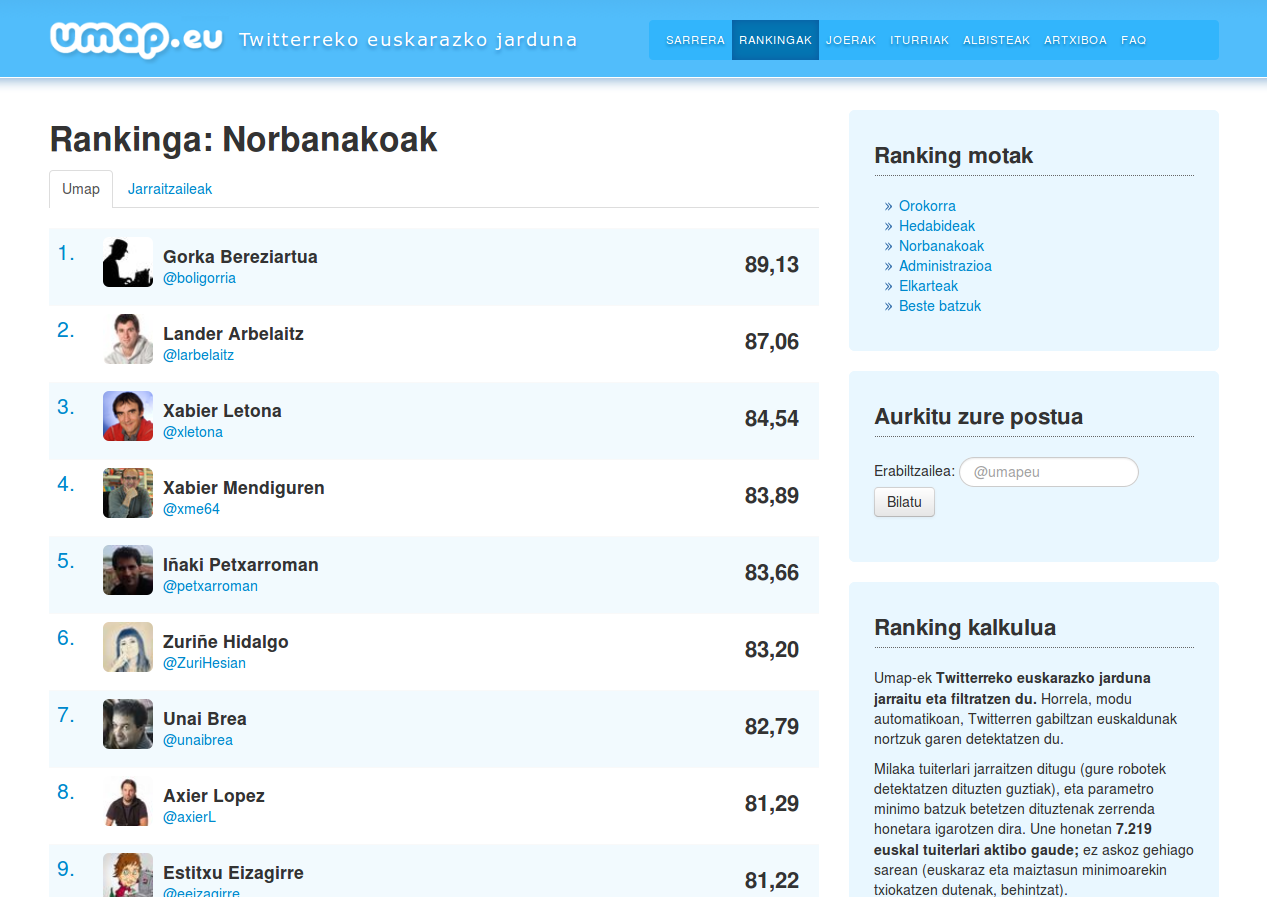Open the Hedabideak ranking link
This screenshot has width=1267, height=897.
click(x=937, y=226)
